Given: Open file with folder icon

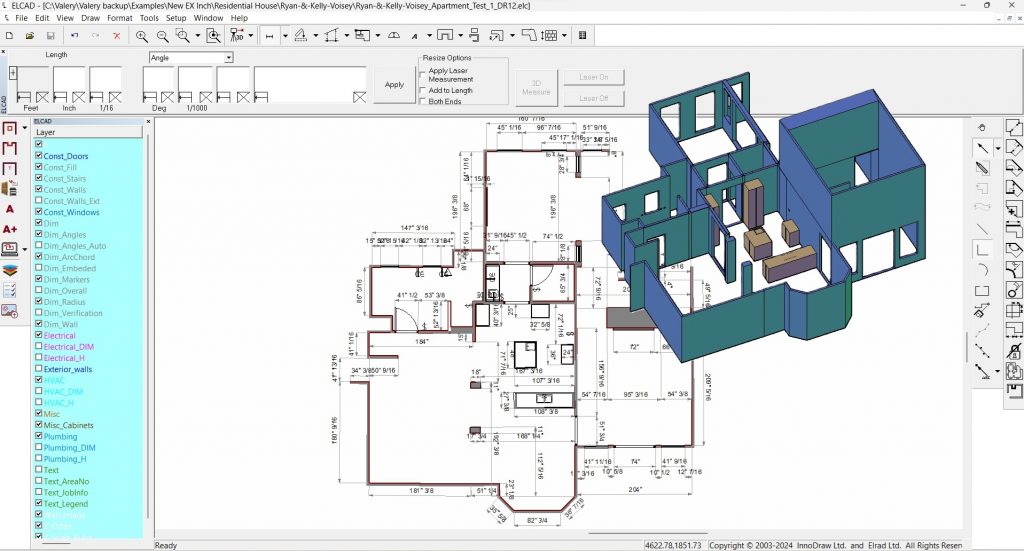Looking at the screenshot, I should [x=29, y=36].
